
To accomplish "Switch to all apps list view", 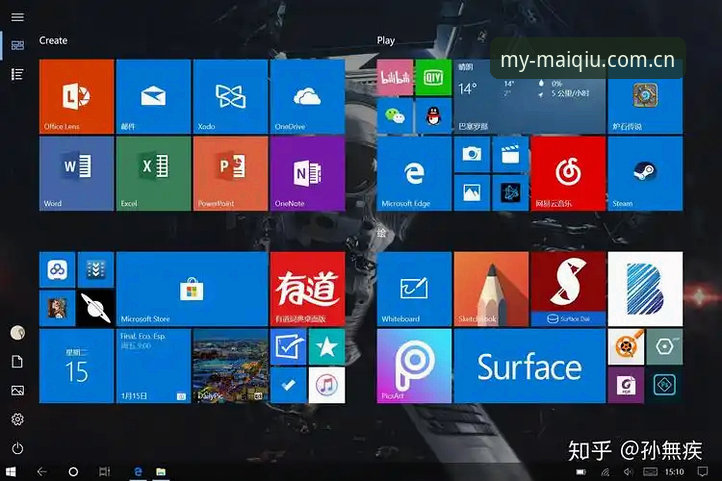I will click(x=17, y=74).
